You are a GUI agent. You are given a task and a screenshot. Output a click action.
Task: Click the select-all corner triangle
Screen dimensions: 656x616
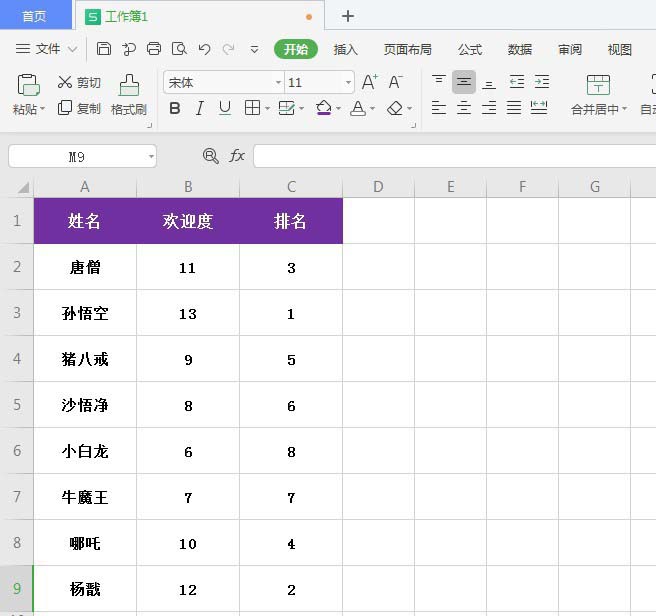click(x=23, y=187)
